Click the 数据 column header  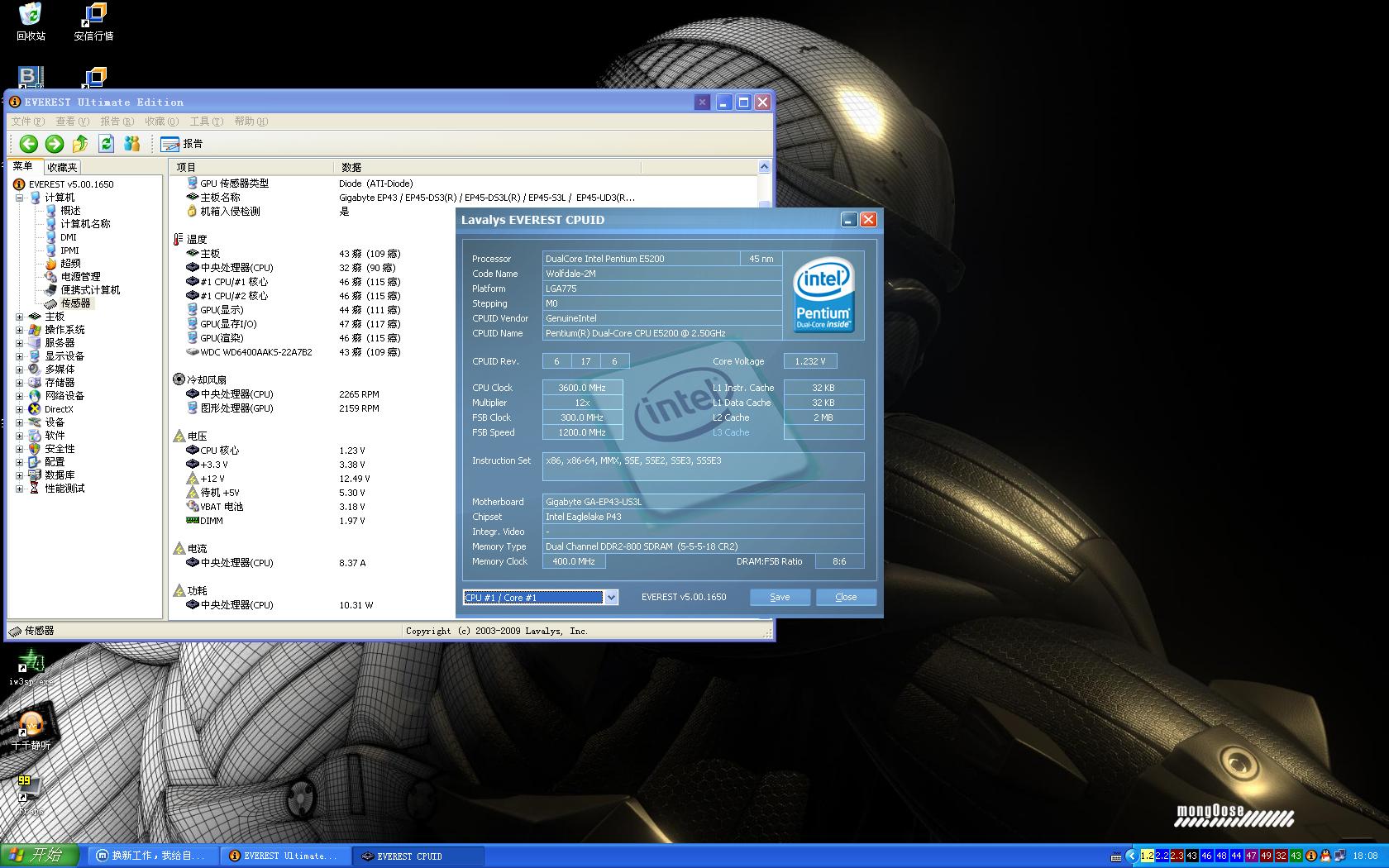(487, 167)
